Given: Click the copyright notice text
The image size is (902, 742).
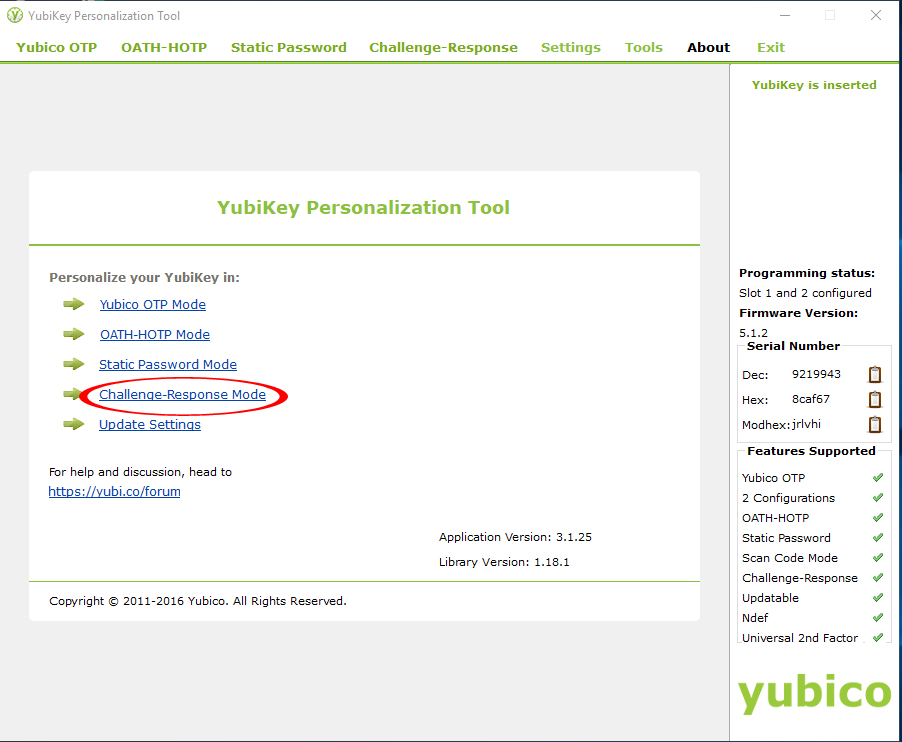Looking at the screenshot, I should 198,601.
